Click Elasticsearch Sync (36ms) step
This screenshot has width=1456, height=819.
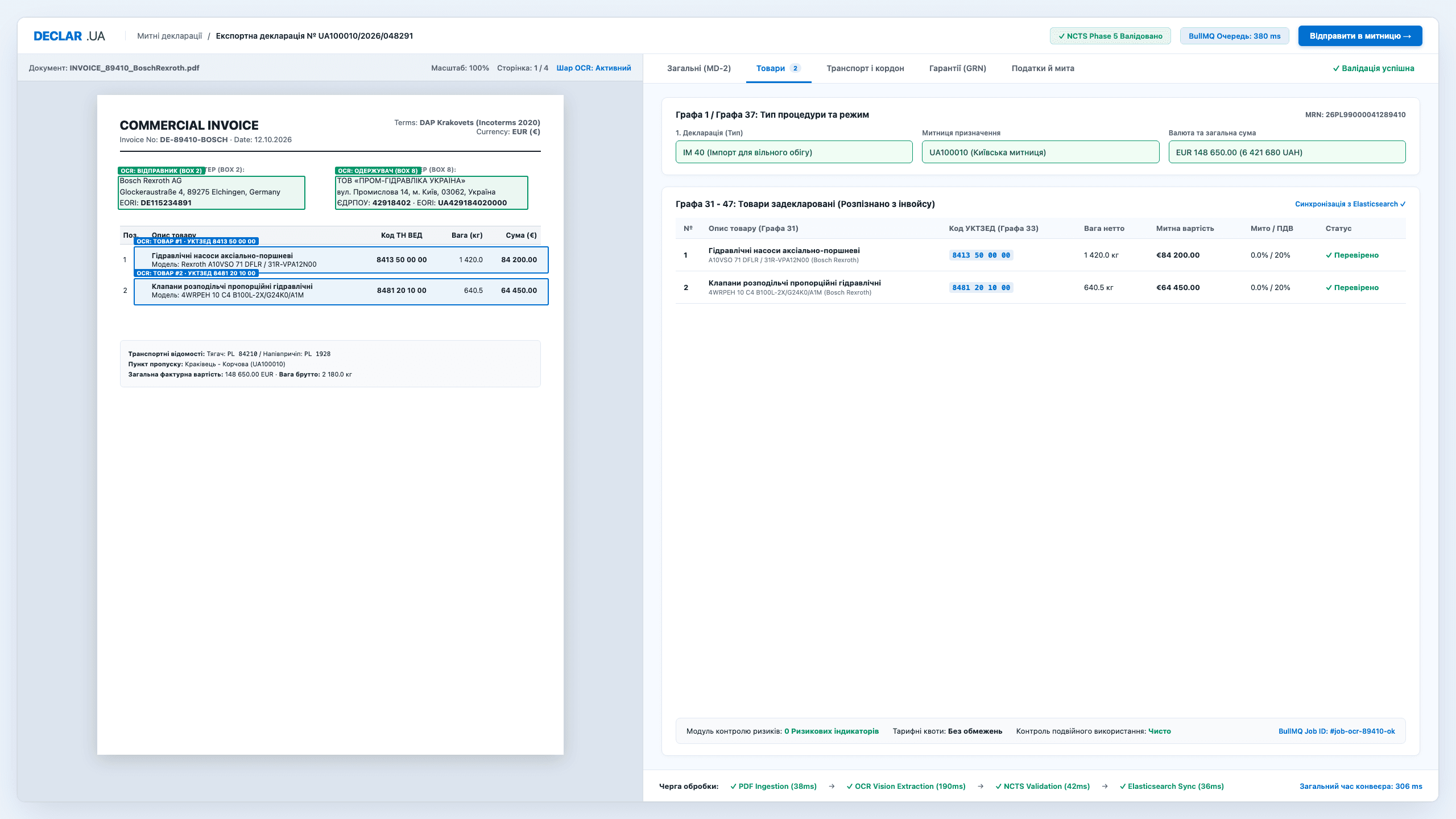[1172, 787]
